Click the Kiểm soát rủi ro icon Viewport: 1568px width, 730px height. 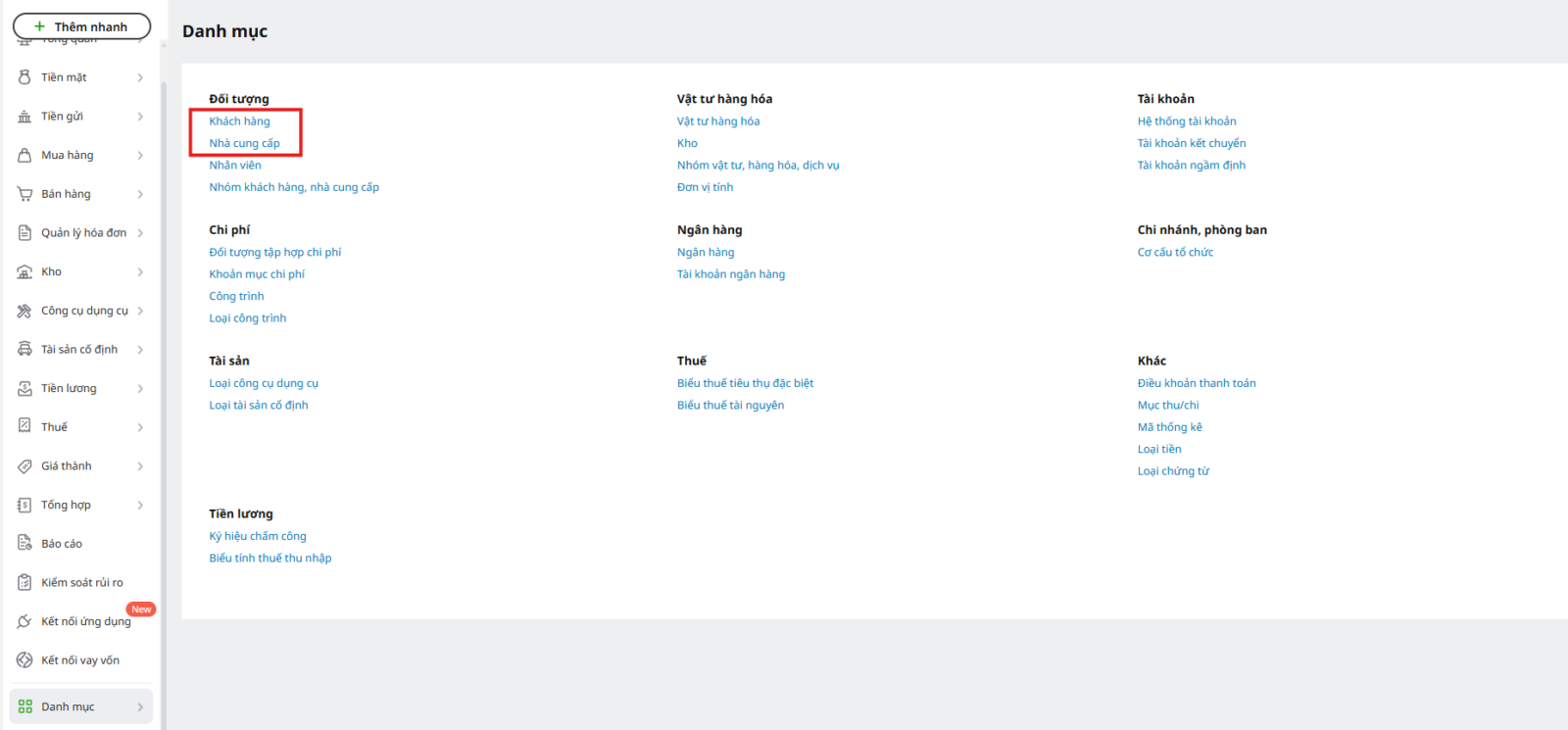tap(24, 583)
